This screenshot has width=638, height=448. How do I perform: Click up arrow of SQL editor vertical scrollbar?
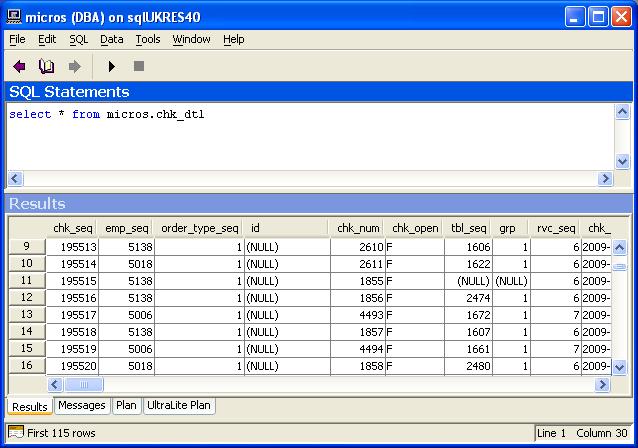coord(622,111)
